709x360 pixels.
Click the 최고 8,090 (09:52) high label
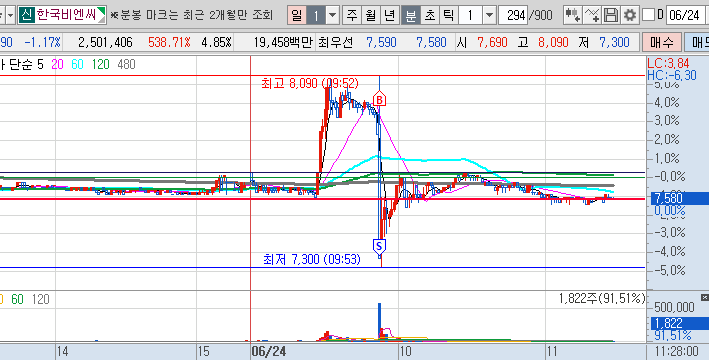coord(310,83)
